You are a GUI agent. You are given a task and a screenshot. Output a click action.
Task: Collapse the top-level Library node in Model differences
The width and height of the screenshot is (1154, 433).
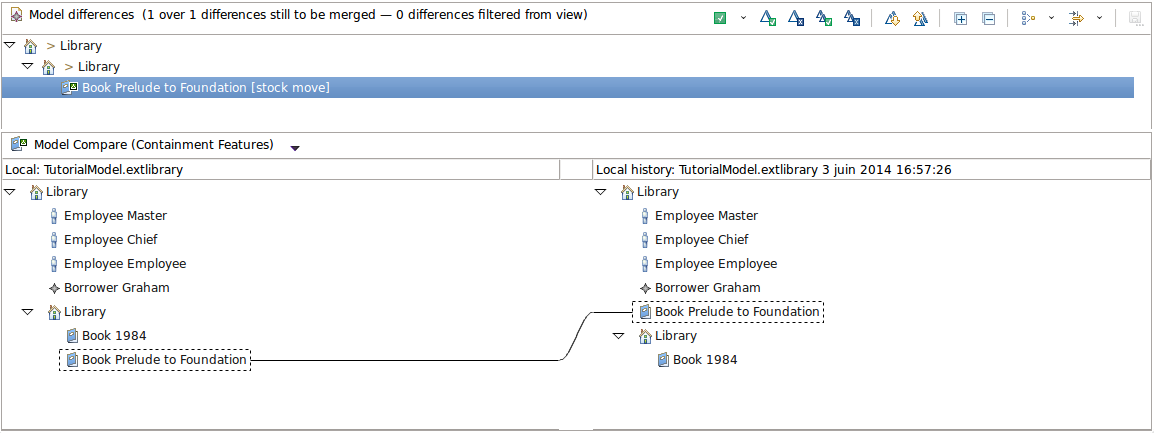click(10, 46)
